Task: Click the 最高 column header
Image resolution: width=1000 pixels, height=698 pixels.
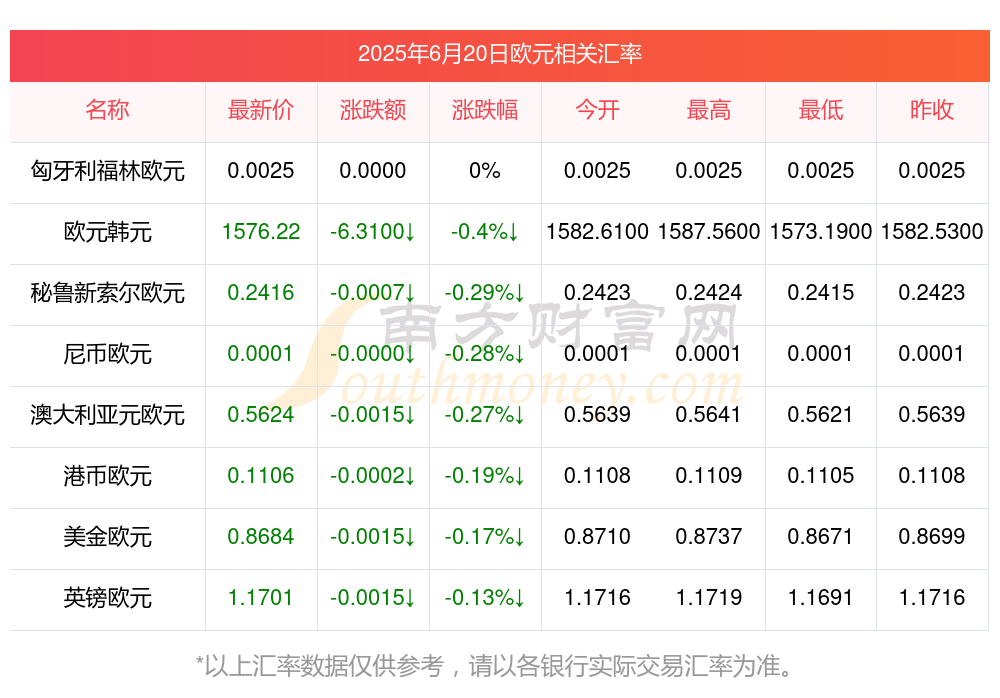Action: click(709, 110)
